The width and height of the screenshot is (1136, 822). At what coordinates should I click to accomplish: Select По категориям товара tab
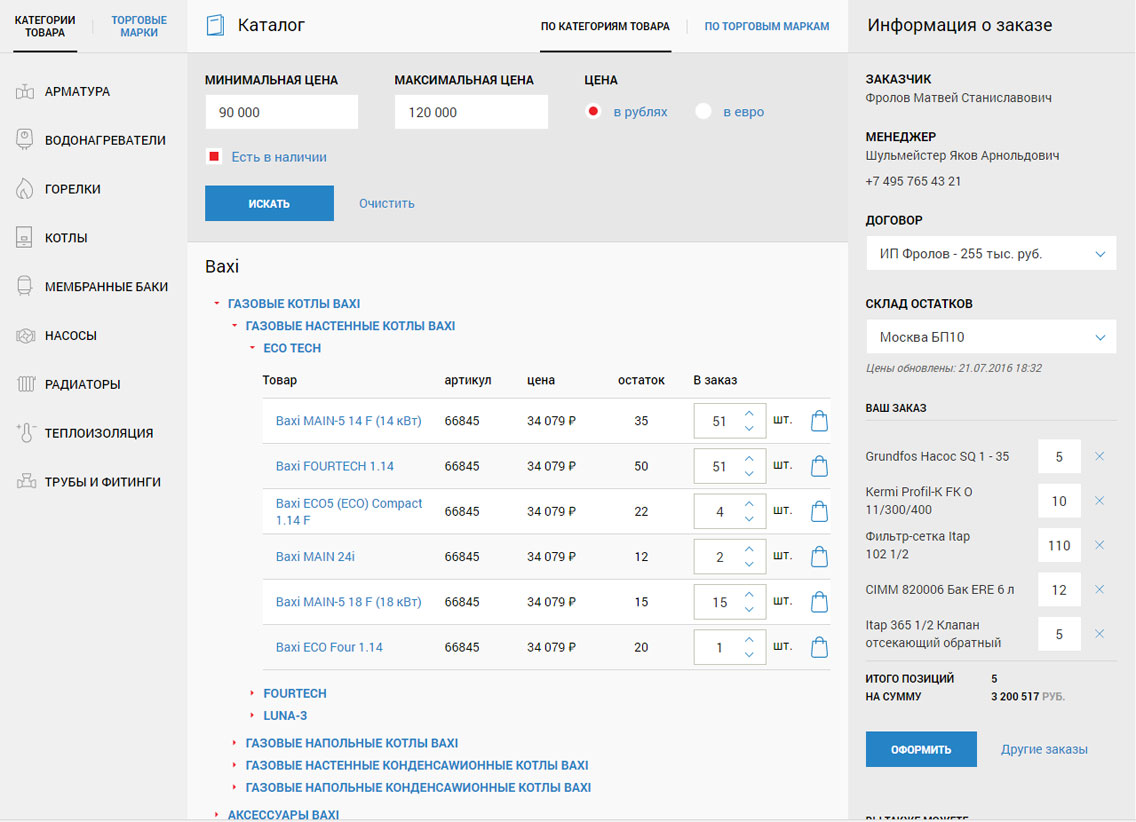pyautogui.click(x=605, y=26)
